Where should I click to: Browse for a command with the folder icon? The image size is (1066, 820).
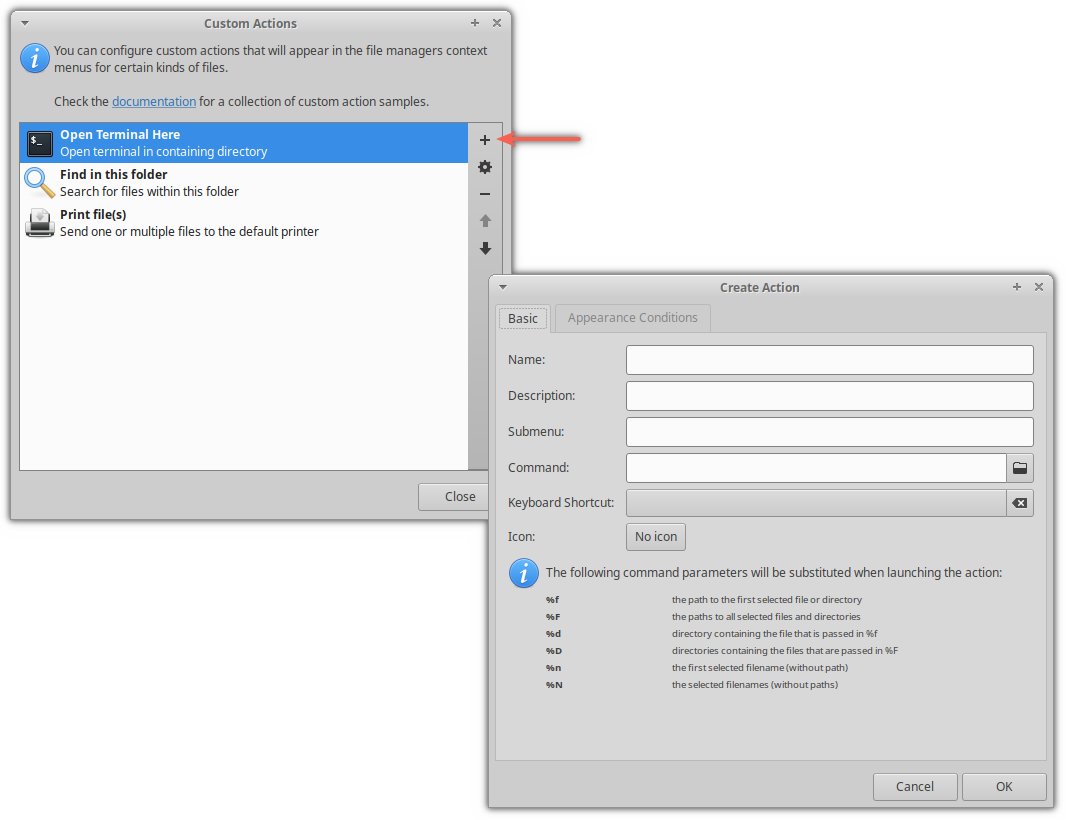(x=1020, y=467)
